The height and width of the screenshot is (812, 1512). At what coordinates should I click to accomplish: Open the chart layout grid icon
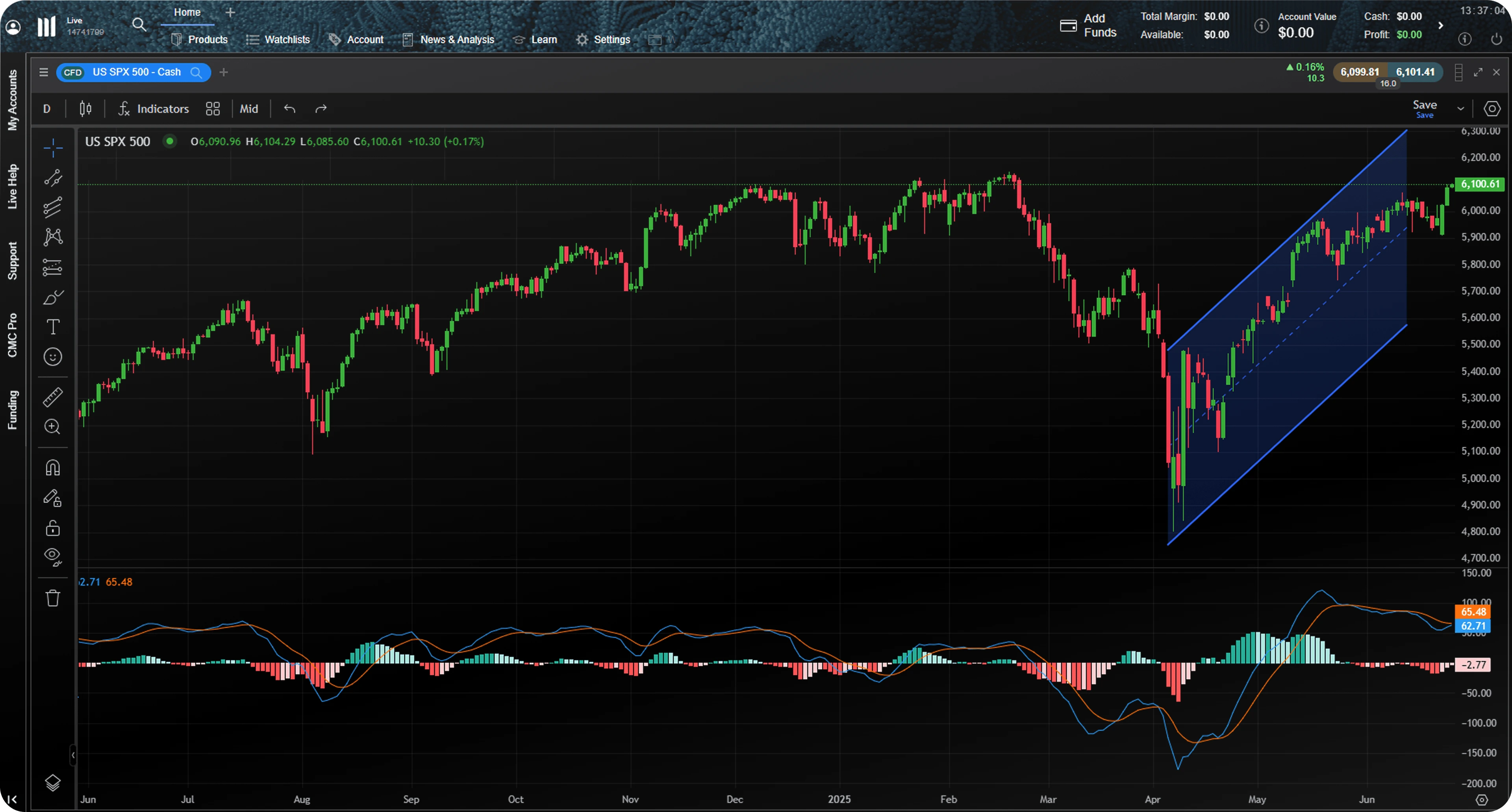[213, 109]
